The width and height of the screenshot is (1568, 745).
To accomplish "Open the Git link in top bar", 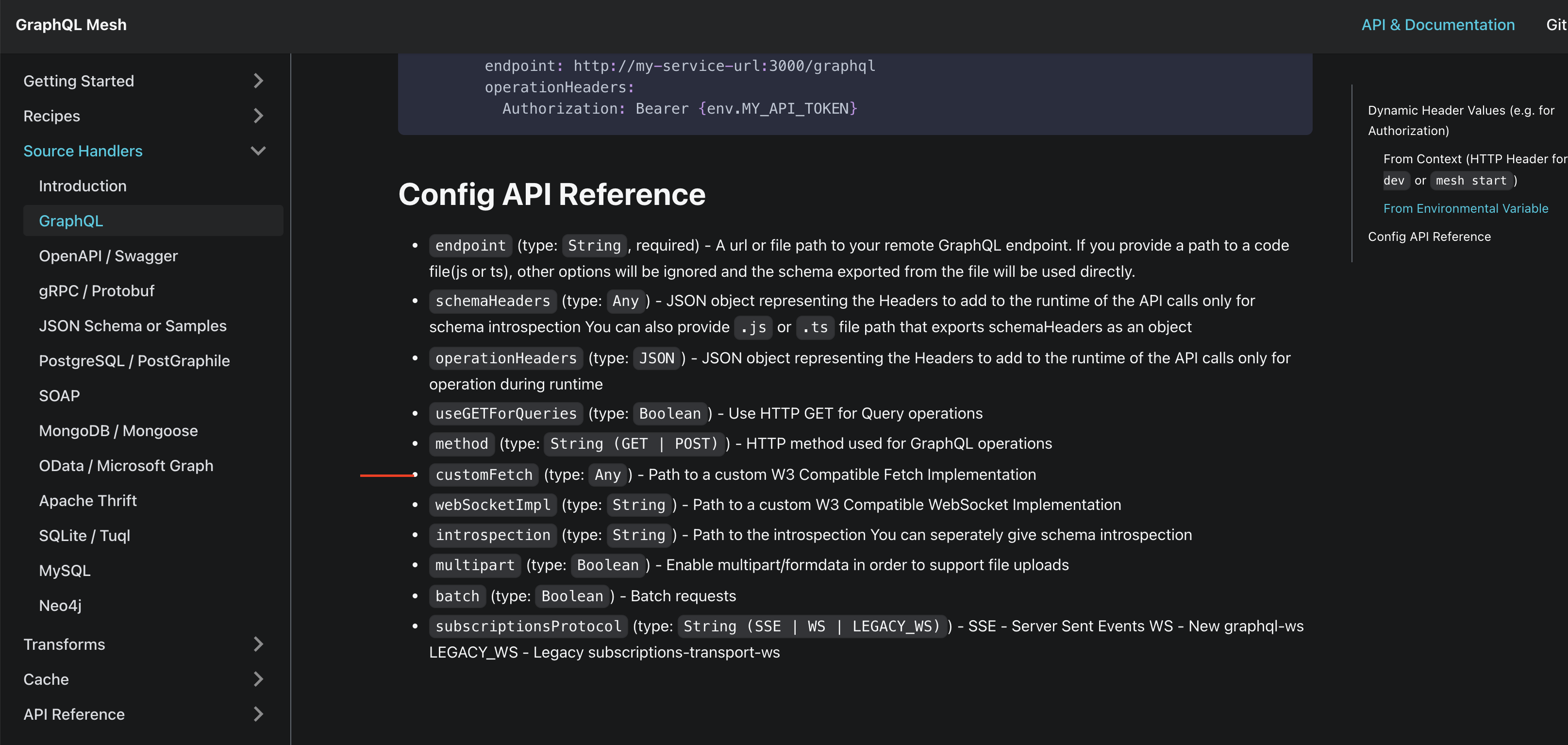I will click(x=1556, y=25).
